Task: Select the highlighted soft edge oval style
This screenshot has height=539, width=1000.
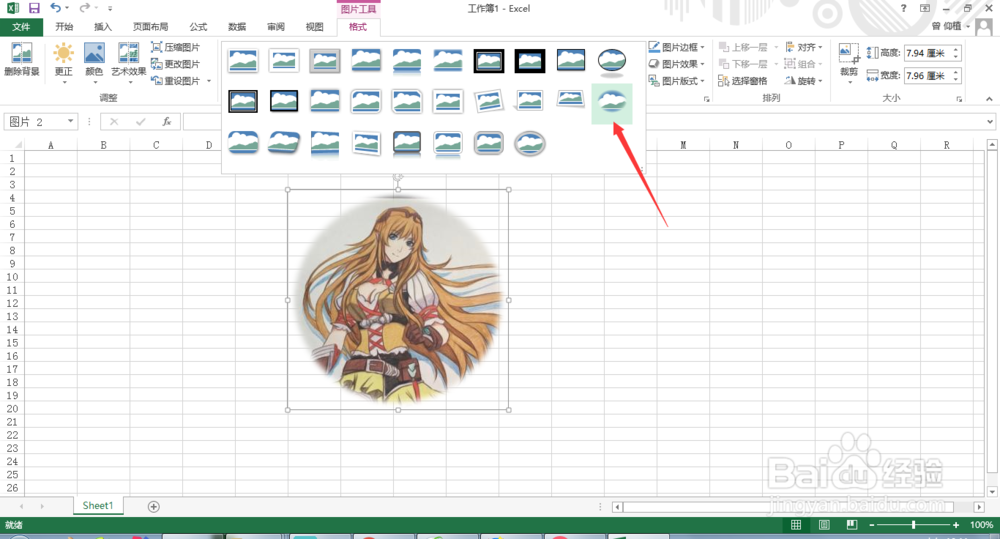Action: pos(612,103)
